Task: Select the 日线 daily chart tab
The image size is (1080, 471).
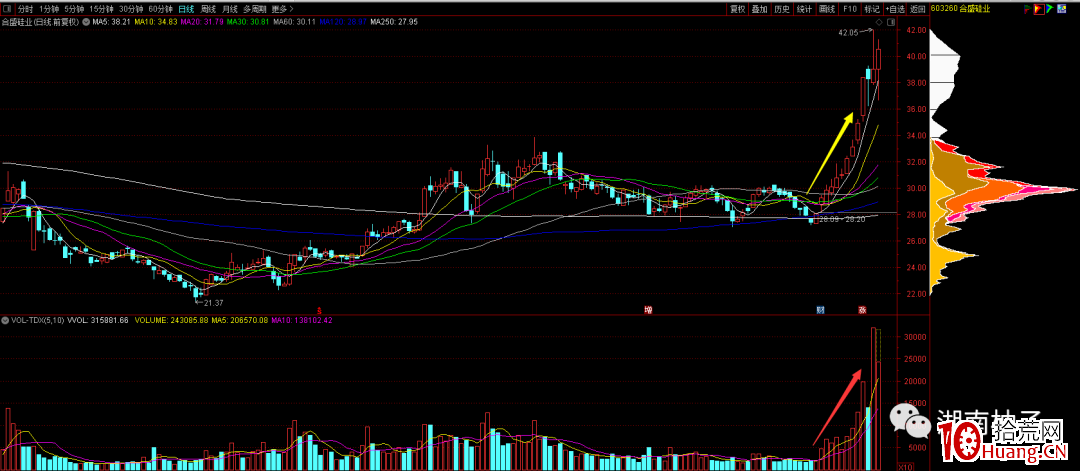Action: 186,9
